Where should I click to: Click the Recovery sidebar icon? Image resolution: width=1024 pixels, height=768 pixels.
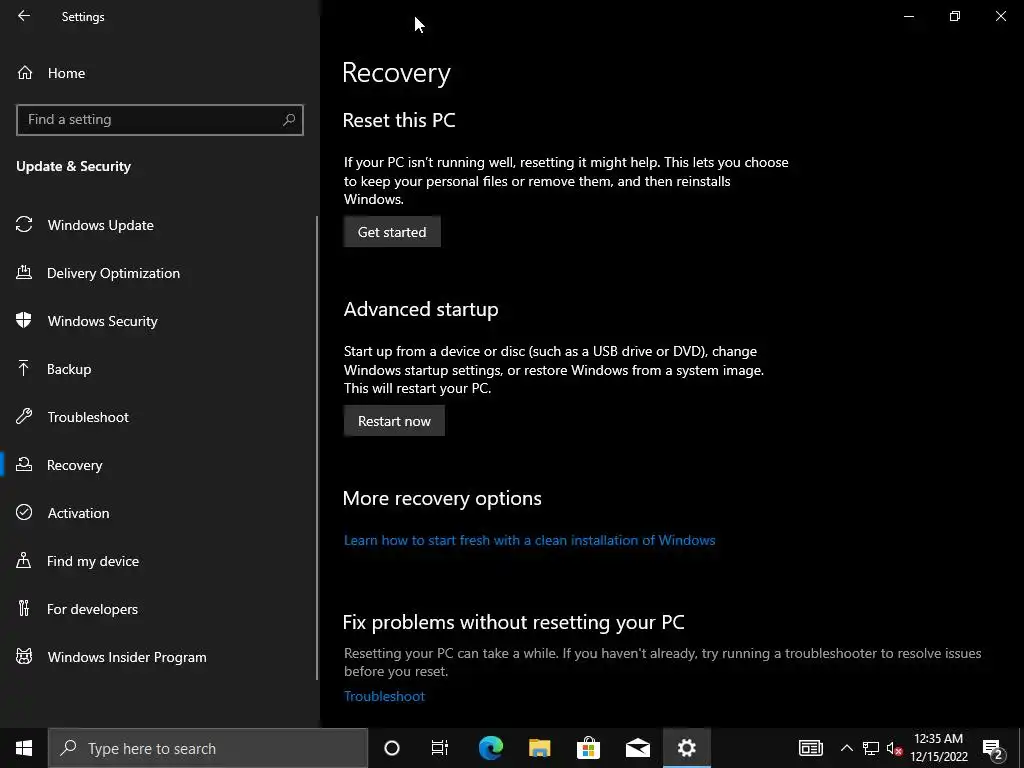click(24, 464)
